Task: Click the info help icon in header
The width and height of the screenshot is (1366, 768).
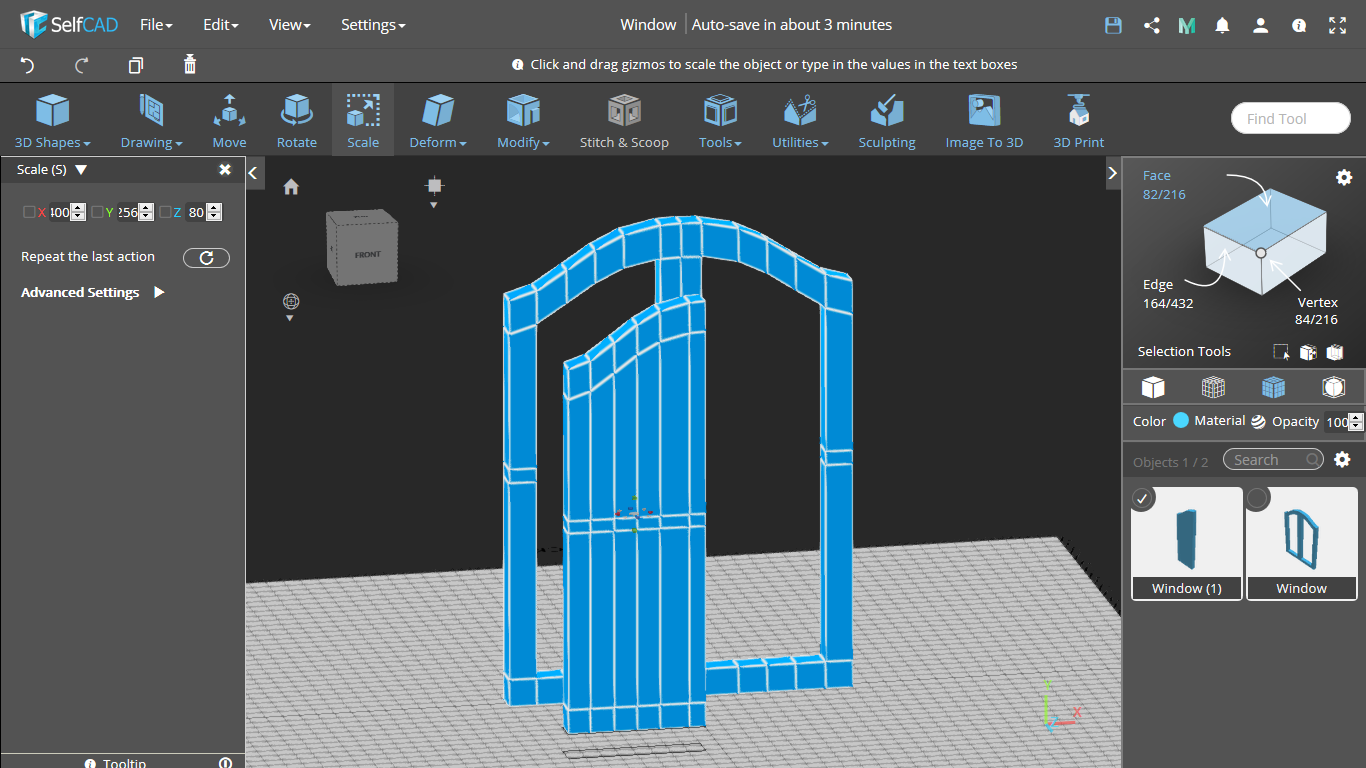Action: [1299, 26]
